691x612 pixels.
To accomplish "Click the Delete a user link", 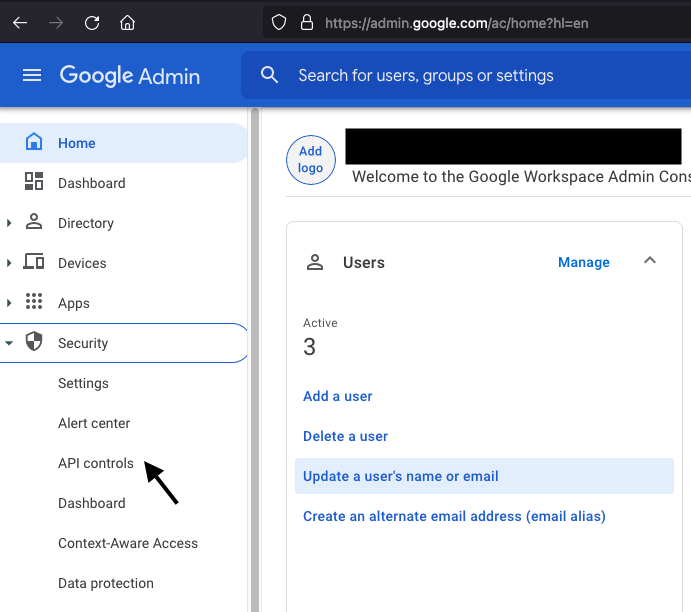I will [x=346, y=436].
